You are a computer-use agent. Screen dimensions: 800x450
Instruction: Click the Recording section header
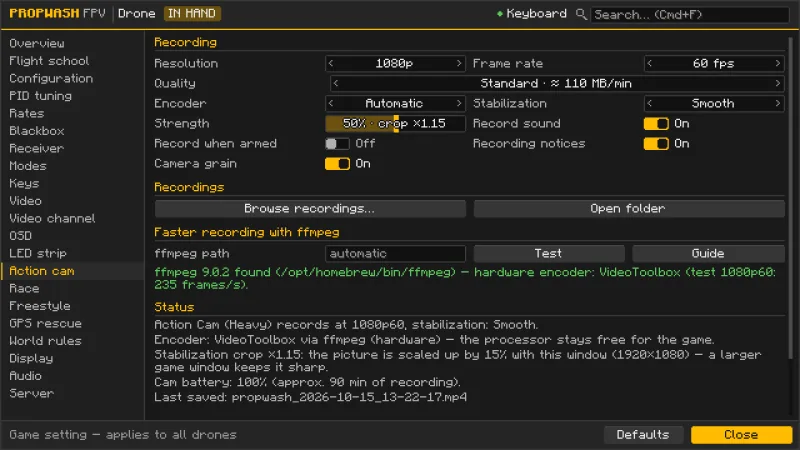point(185,42)
